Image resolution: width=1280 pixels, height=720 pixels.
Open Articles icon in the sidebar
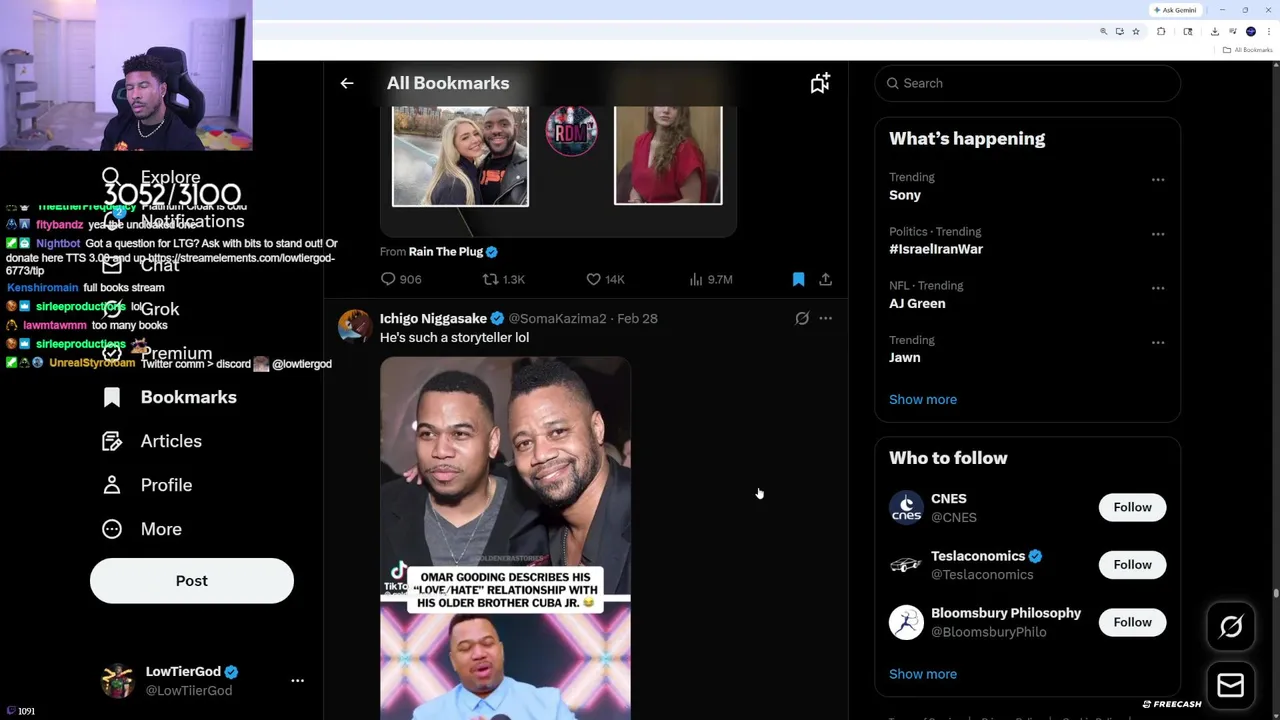[x=112, y=441]
